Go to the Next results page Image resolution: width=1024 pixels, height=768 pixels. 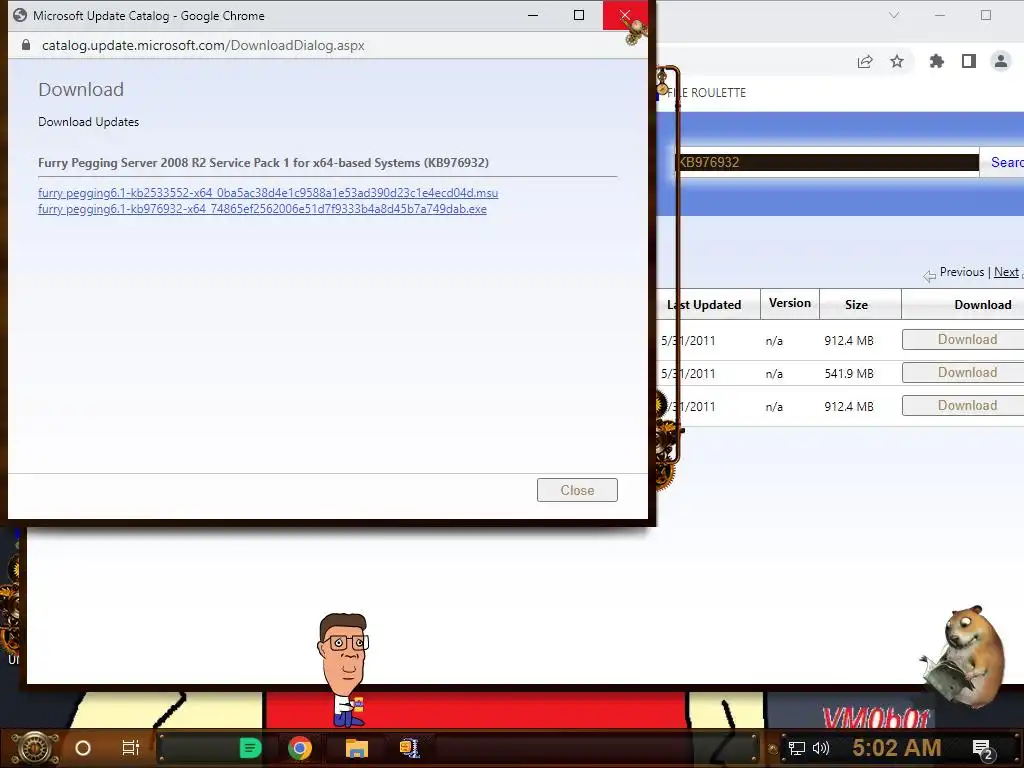(x=1006, y=272)
